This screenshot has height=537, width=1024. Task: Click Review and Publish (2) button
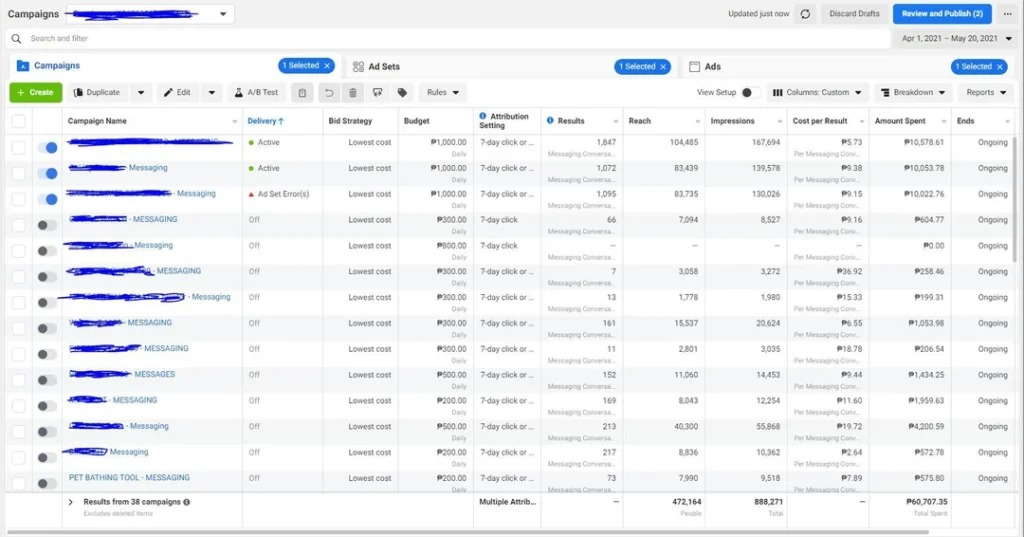click(942, 14)
